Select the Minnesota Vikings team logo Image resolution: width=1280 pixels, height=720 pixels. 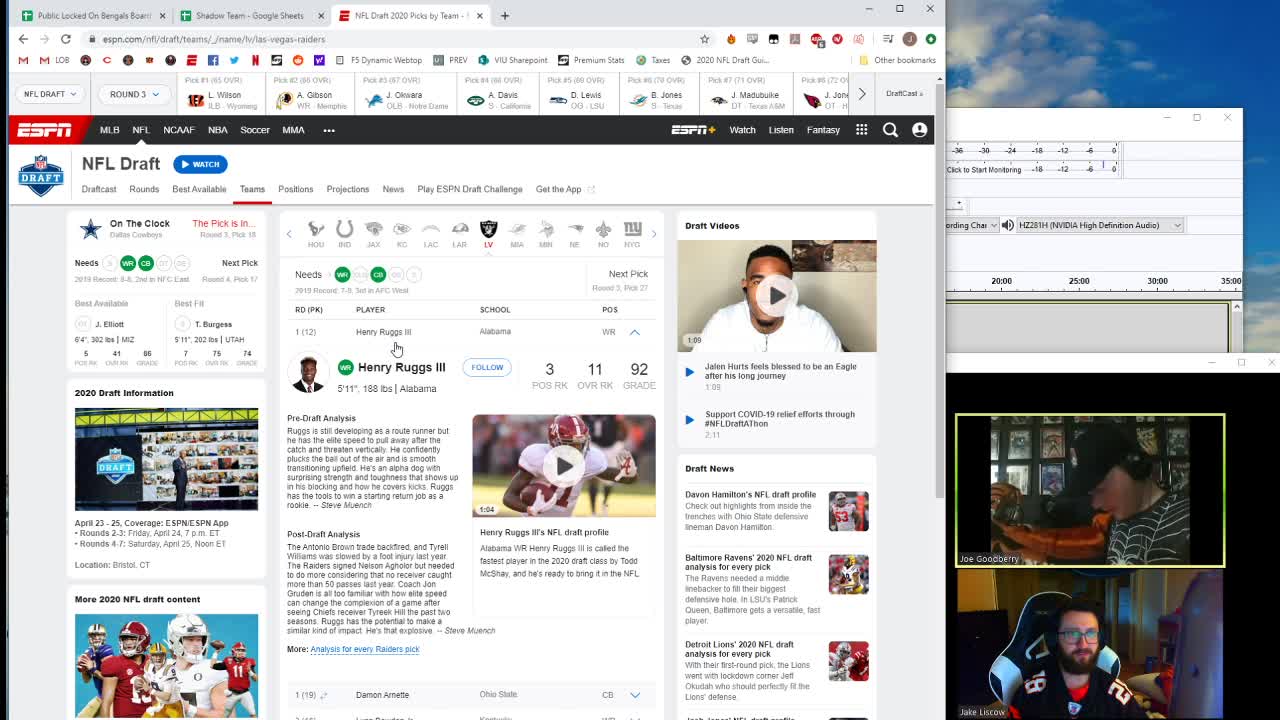pos(546,229)
